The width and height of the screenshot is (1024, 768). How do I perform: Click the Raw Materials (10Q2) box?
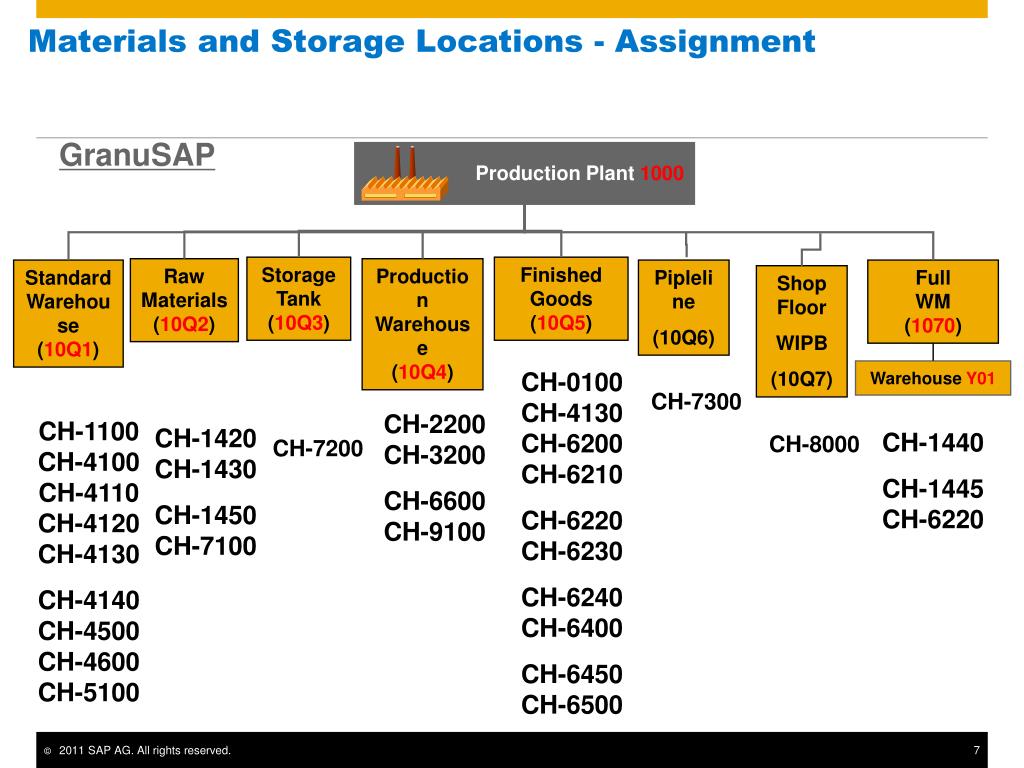(184, 300)
